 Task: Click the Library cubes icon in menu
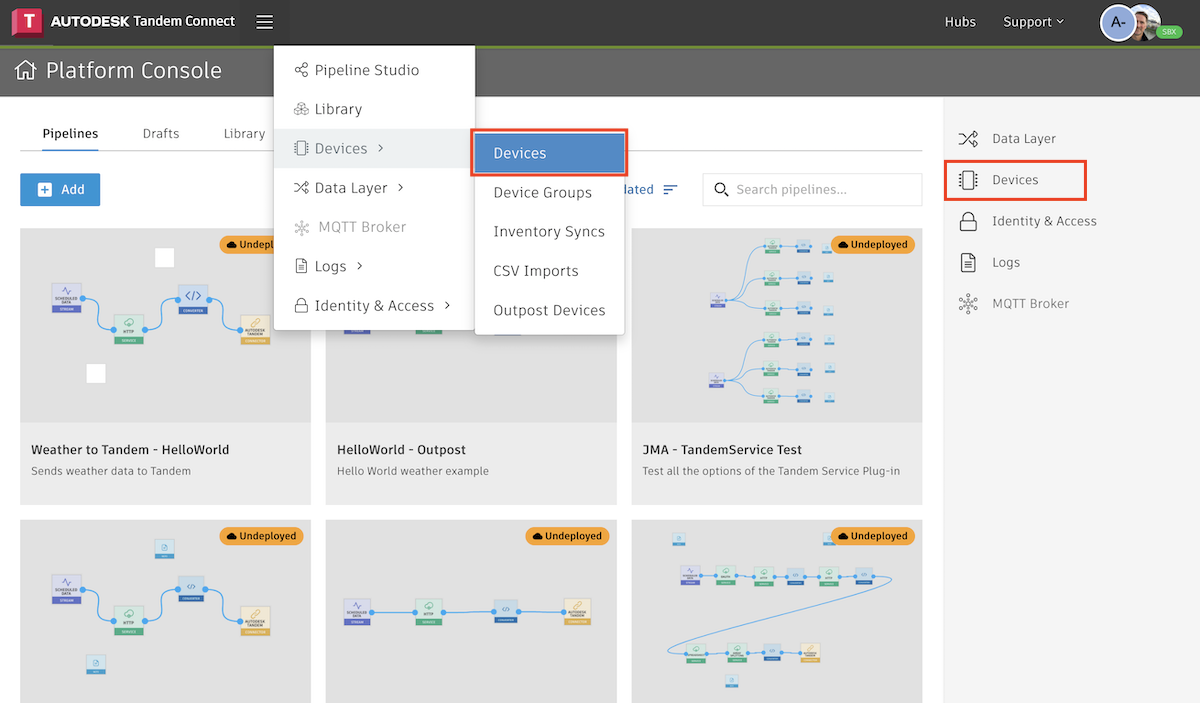pyautogui.click(x=301, y=109)
